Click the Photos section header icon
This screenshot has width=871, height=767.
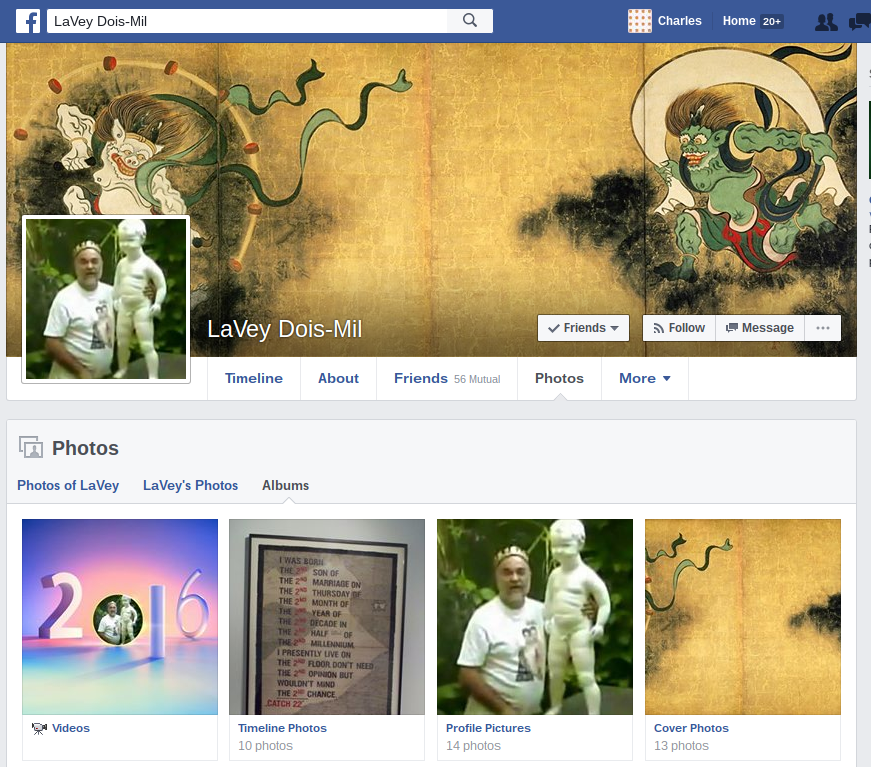(31, 447)
